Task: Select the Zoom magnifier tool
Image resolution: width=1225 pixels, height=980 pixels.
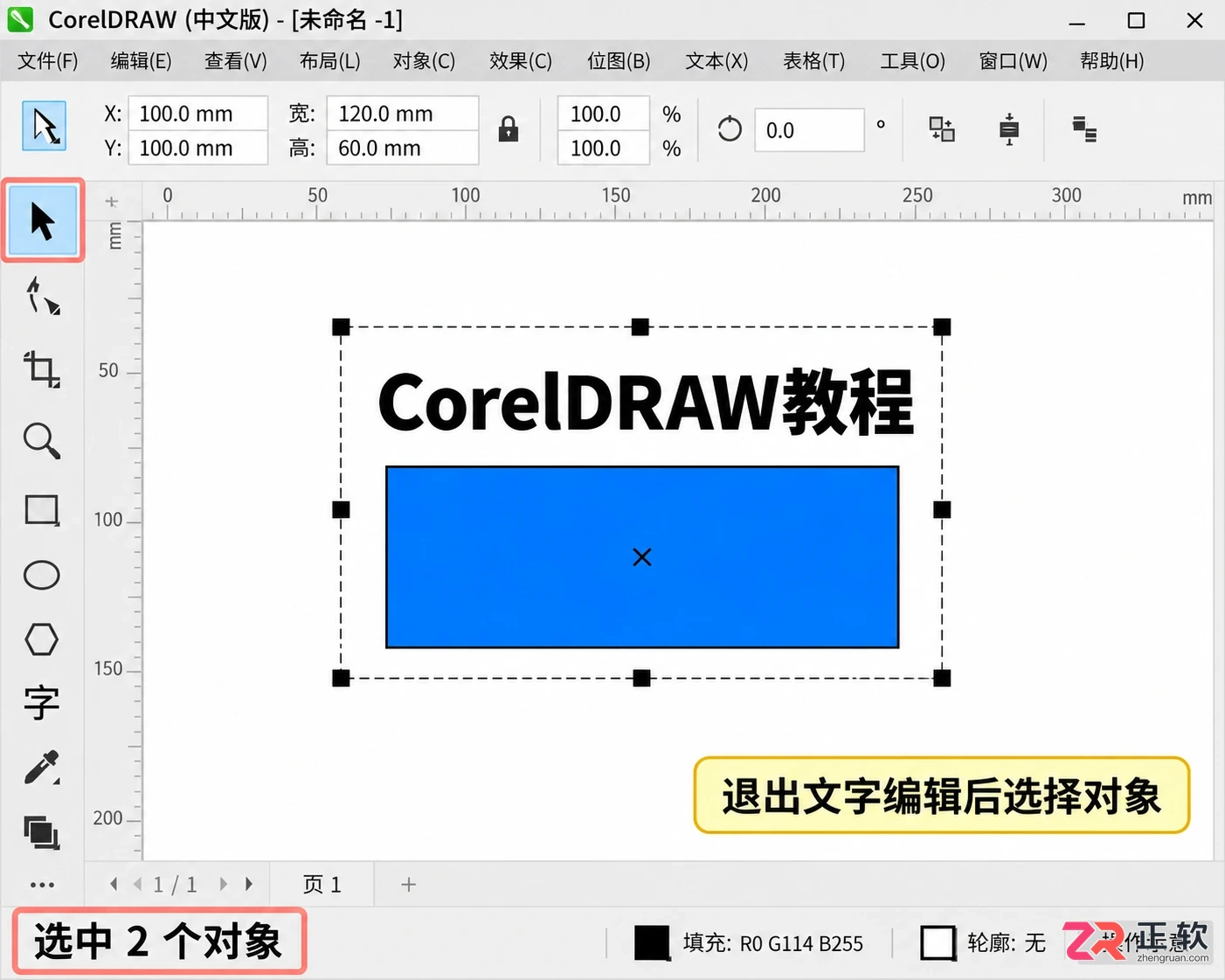Action: tap(42, 440)
